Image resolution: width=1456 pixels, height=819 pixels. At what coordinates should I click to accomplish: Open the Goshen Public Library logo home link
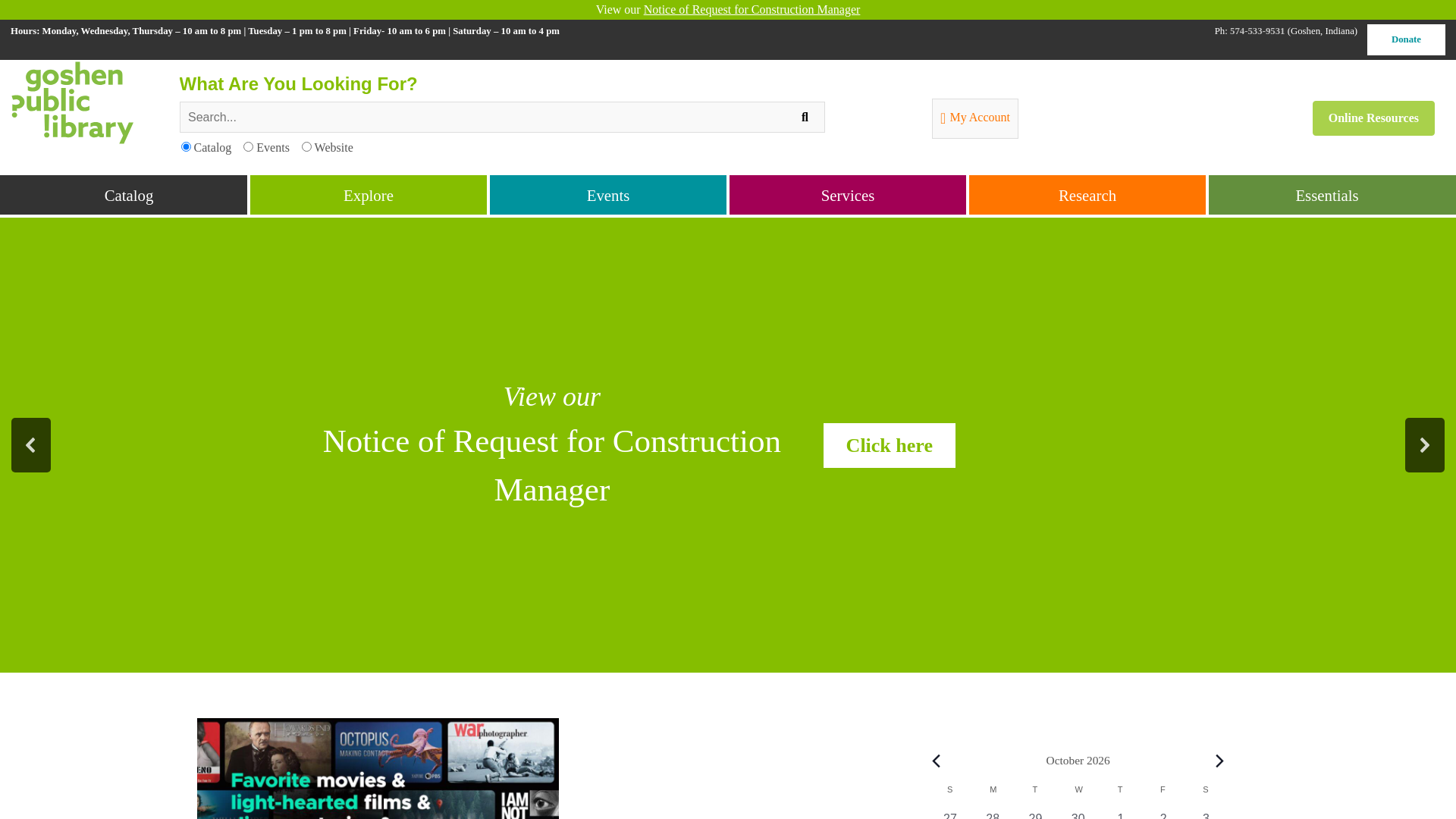tap(73, 103)
